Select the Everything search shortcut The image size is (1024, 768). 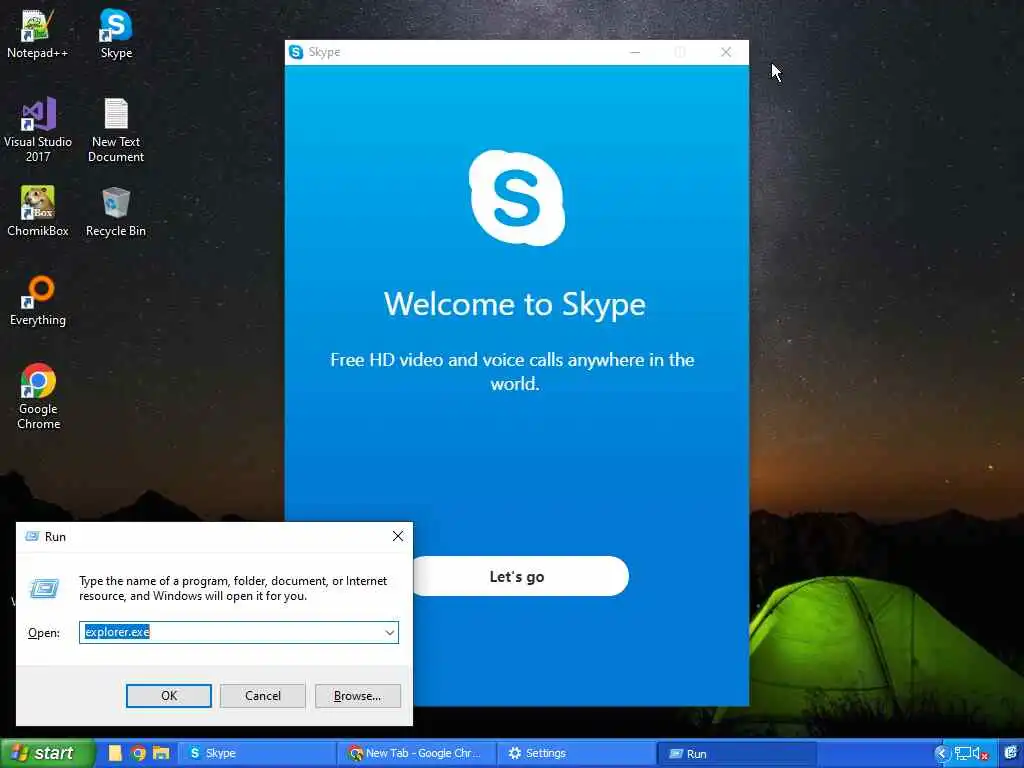(38, 300)
